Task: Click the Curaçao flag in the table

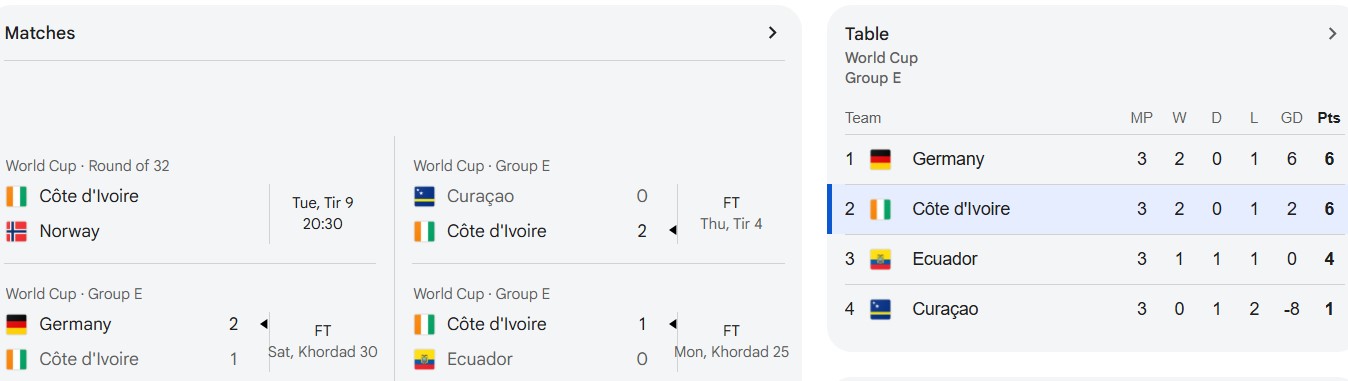Action: [x=880, y=309]
